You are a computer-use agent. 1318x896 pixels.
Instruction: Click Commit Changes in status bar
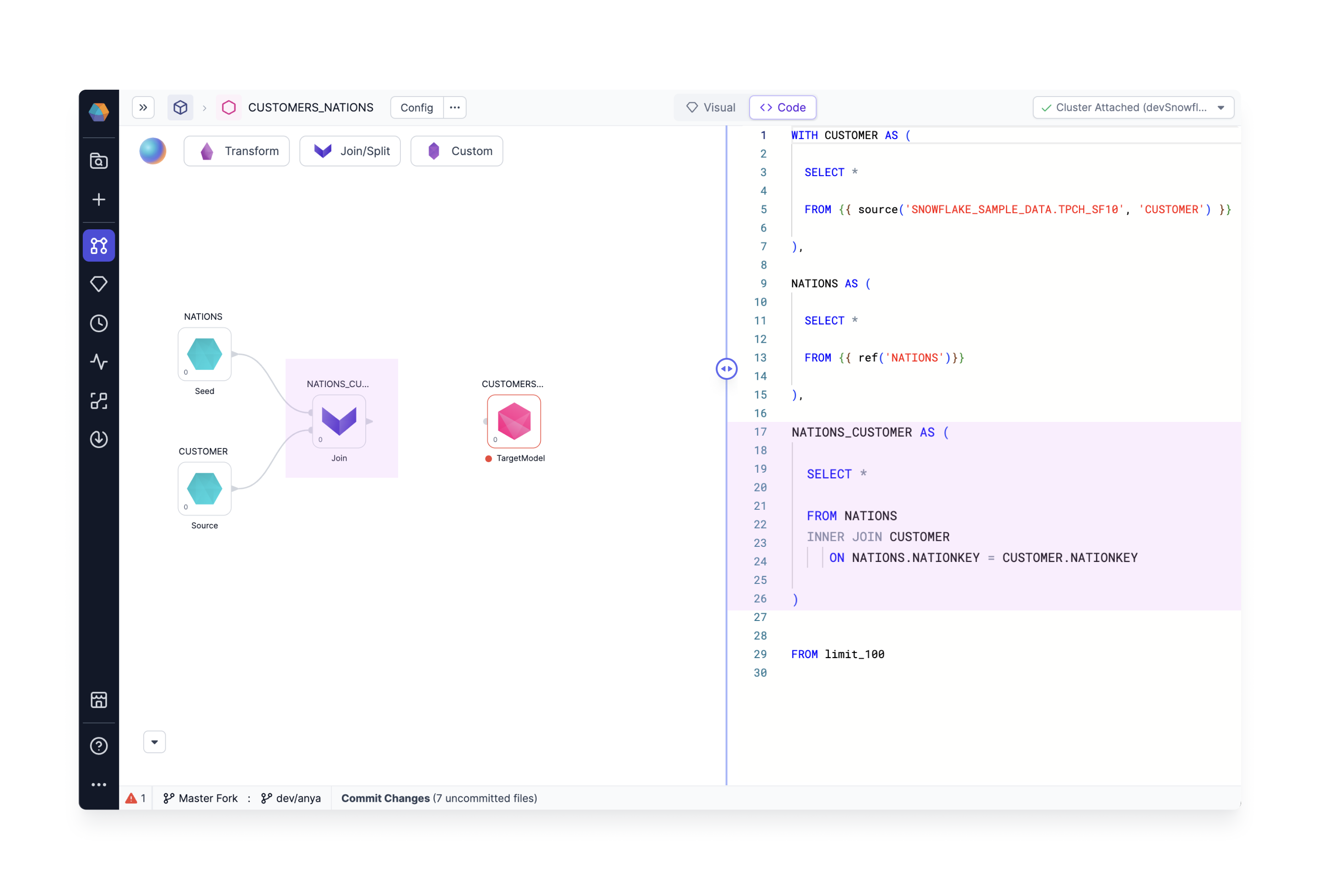click(384, 798)
